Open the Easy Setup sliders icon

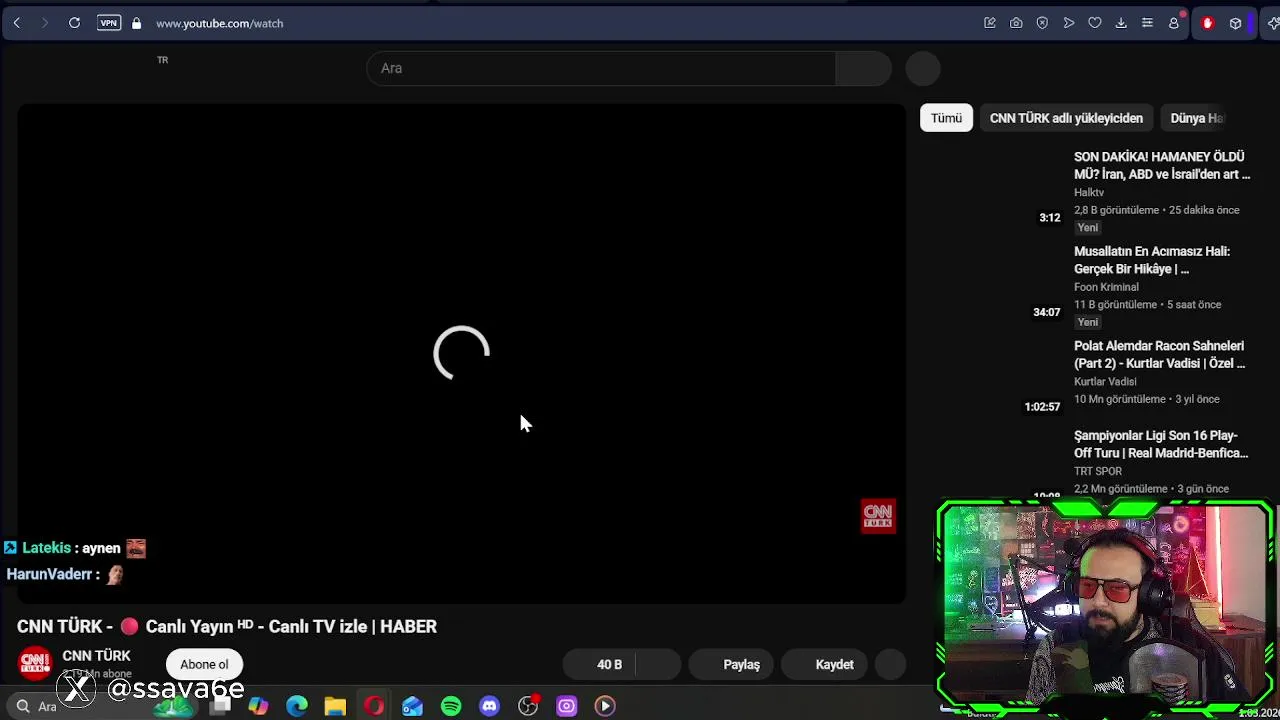click(1147, 23)
